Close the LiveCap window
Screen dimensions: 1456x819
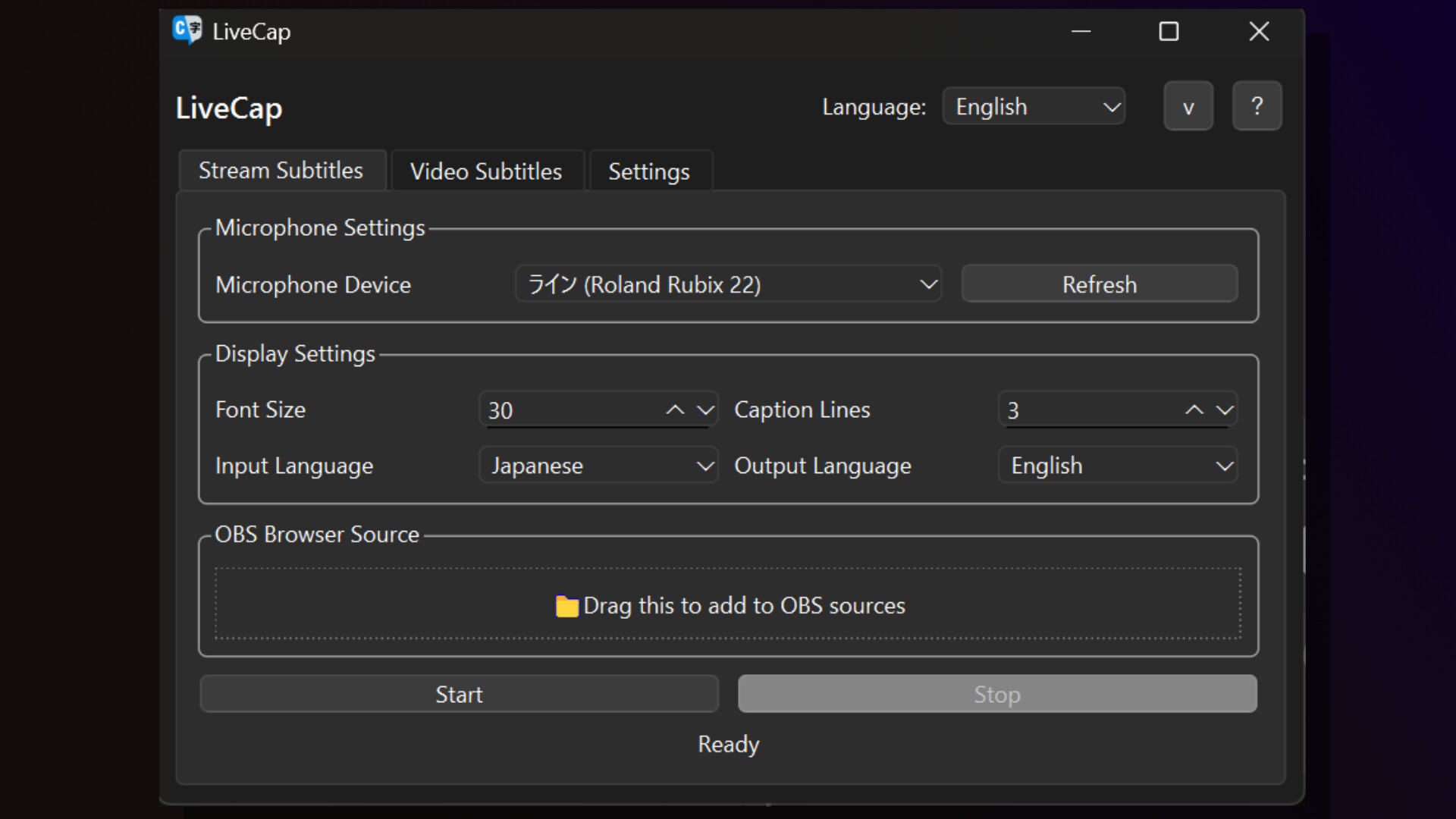[x=1259, y=32]
